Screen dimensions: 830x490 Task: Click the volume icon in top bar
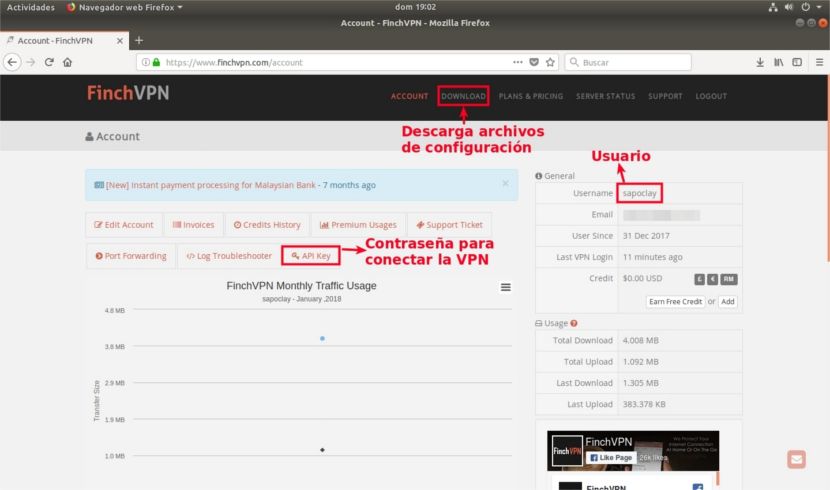click(789, 7)
